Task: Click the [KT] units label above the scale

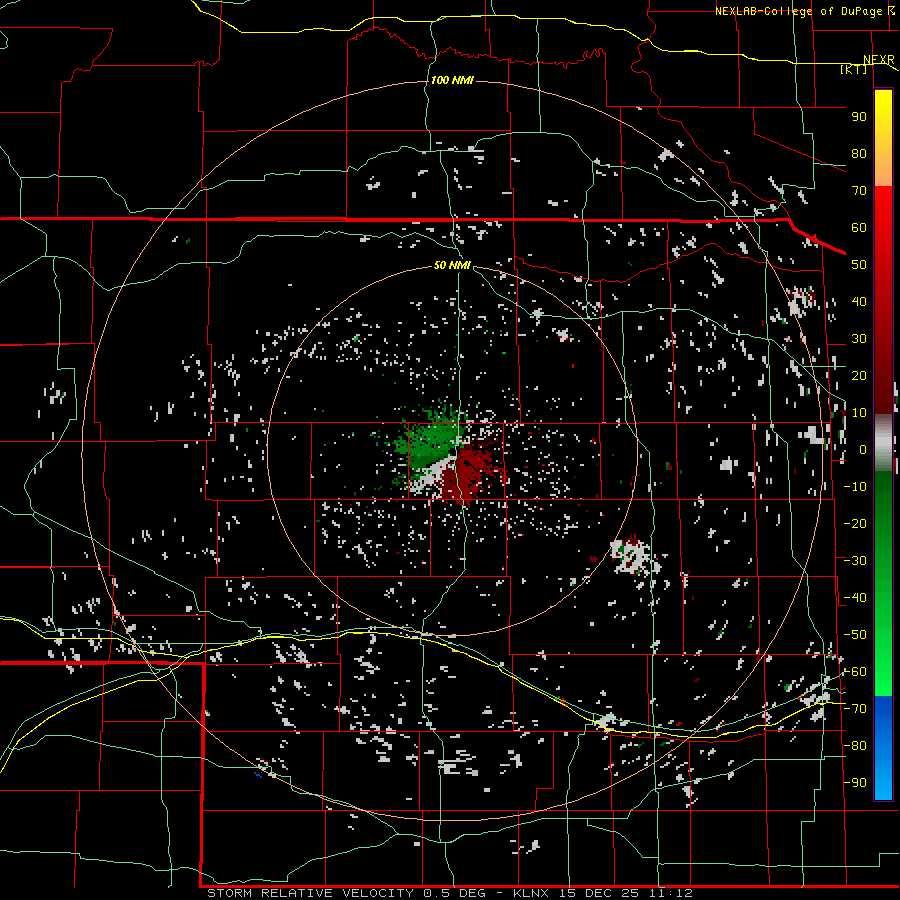Action: (x=853, y=69)
